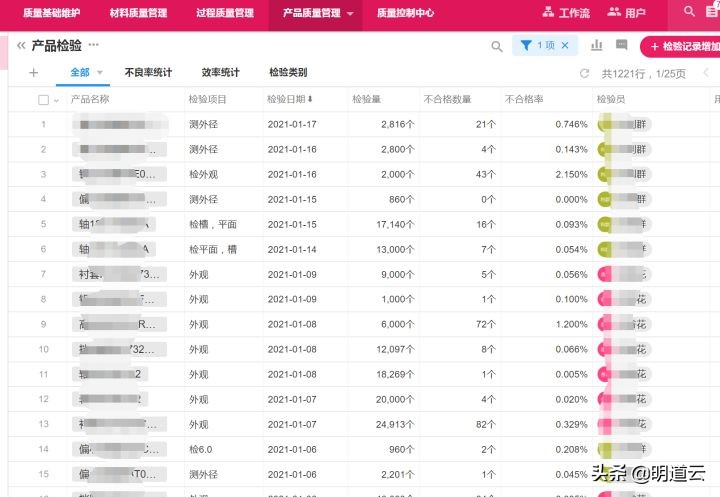Image resolution: width=720 pixels, height=497 pixels.
Task: Click the 18,269个 quantity cell
Action: coord(395,374)
